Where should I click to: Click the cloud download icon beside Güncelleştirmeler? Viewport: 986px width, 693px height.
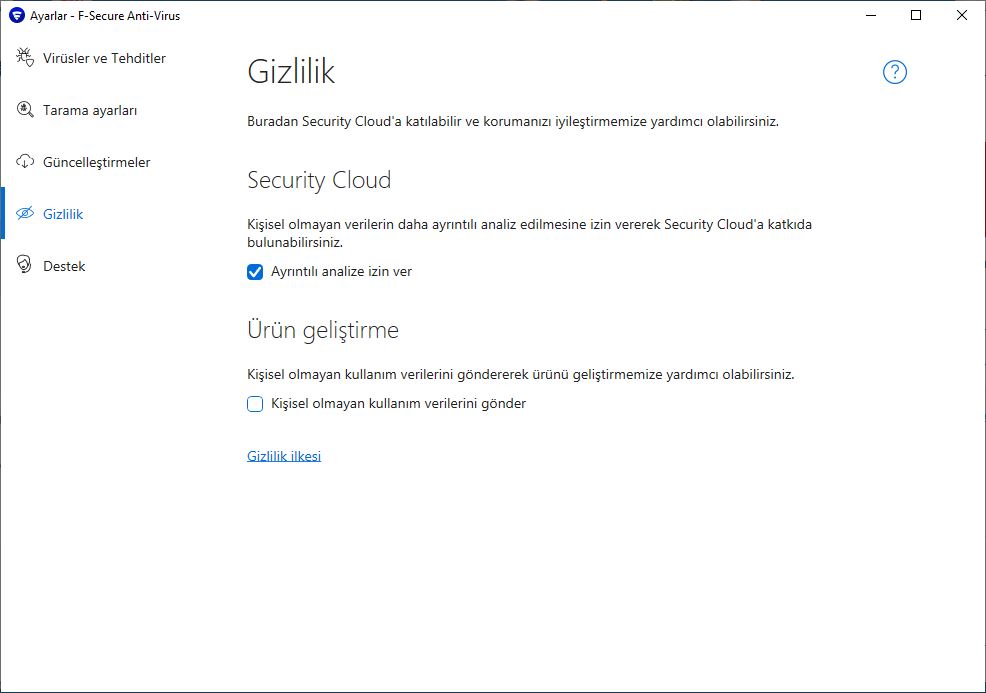point(25,162)
